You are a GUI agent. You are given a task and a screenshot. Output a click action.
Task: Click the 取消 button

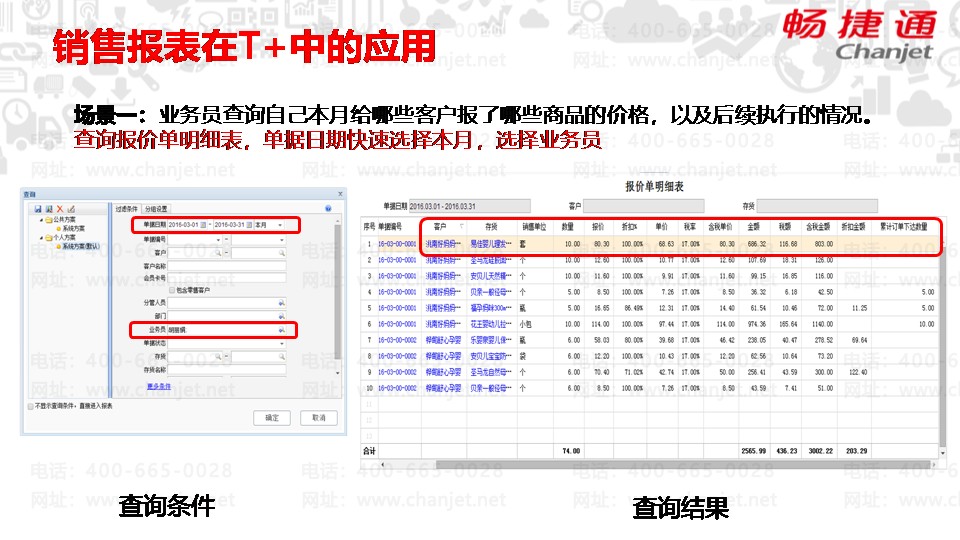(x=319, y=418)
